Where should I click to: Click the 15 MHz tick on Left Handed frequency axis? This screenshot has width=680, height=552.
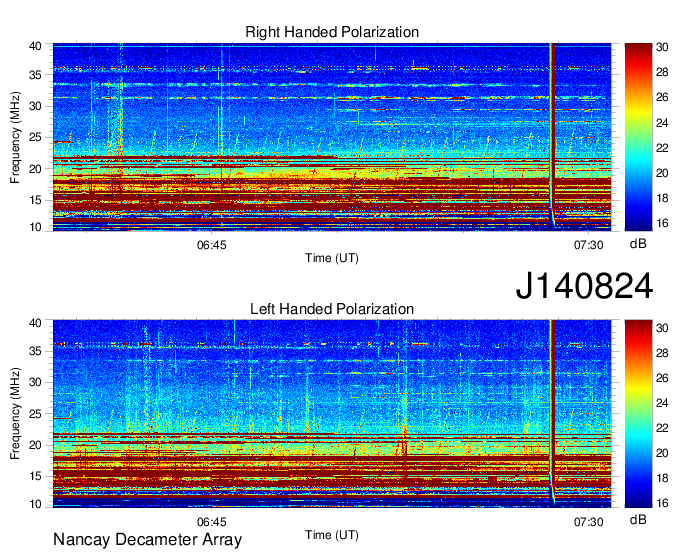35,477
